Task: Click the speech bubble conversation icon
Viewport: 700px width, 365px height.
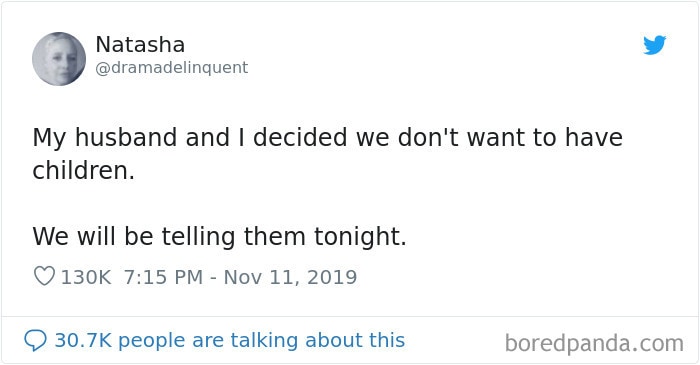Action: click(35, 341)
